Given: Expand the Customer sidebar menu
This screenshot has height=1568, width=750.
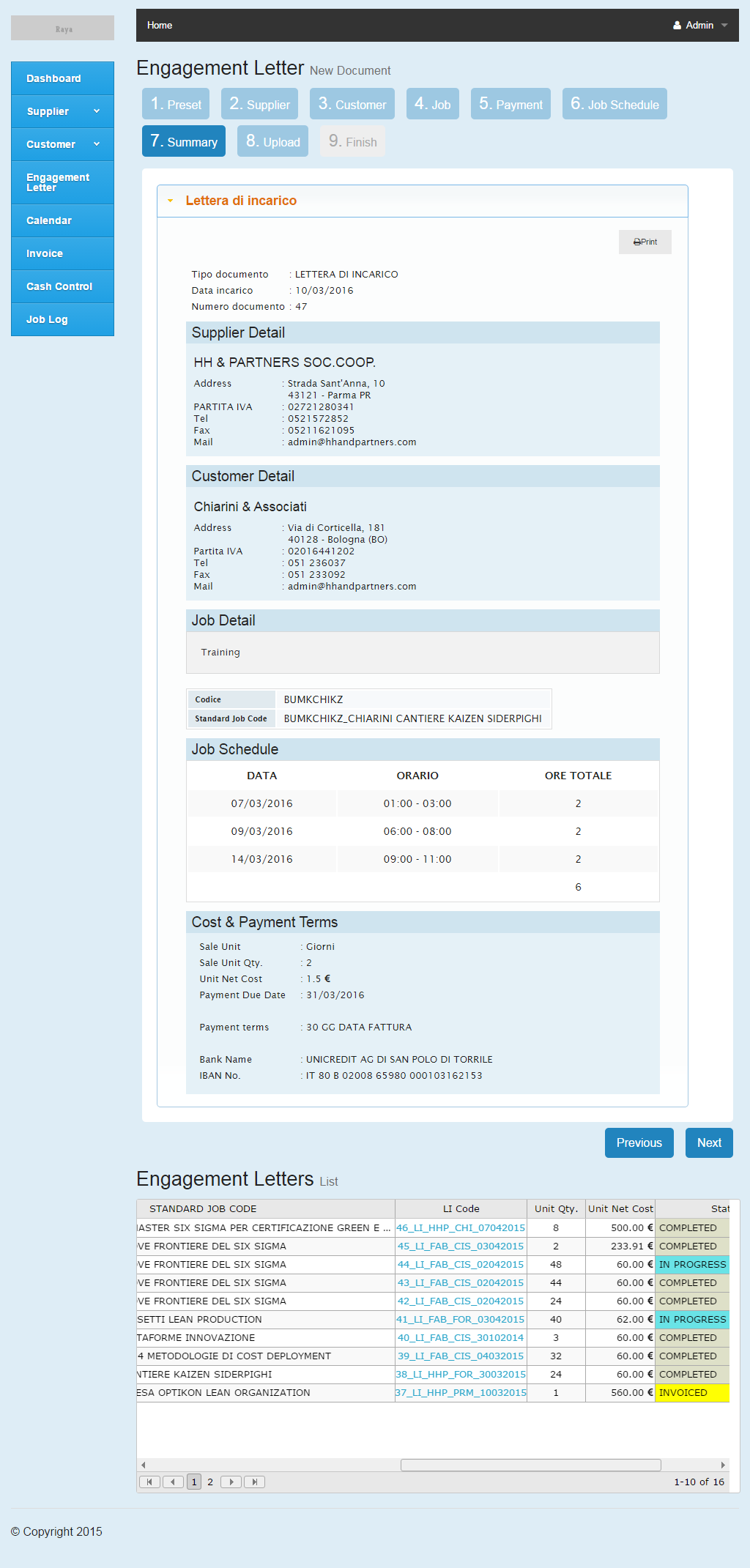Looking at the screenshot, I should [62, 144].
